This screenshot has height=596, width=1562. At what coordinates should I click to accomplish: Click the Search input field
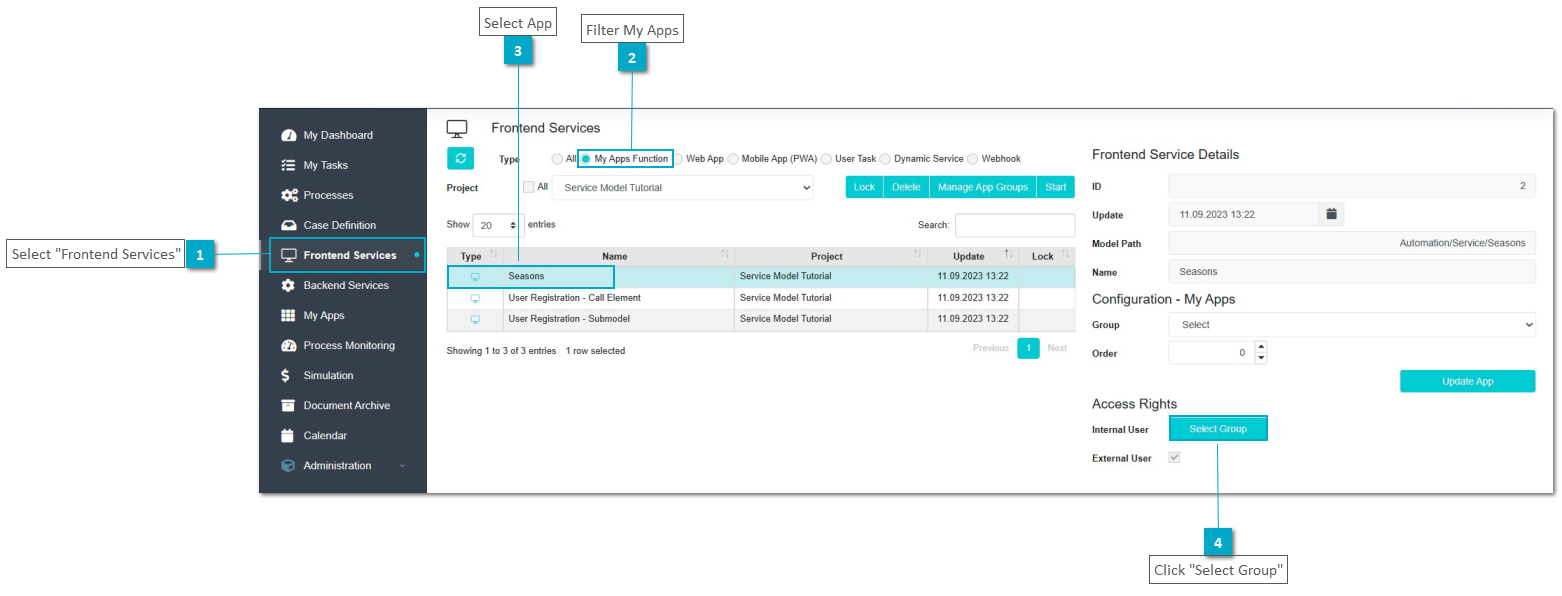click(x=1015, y=225)
